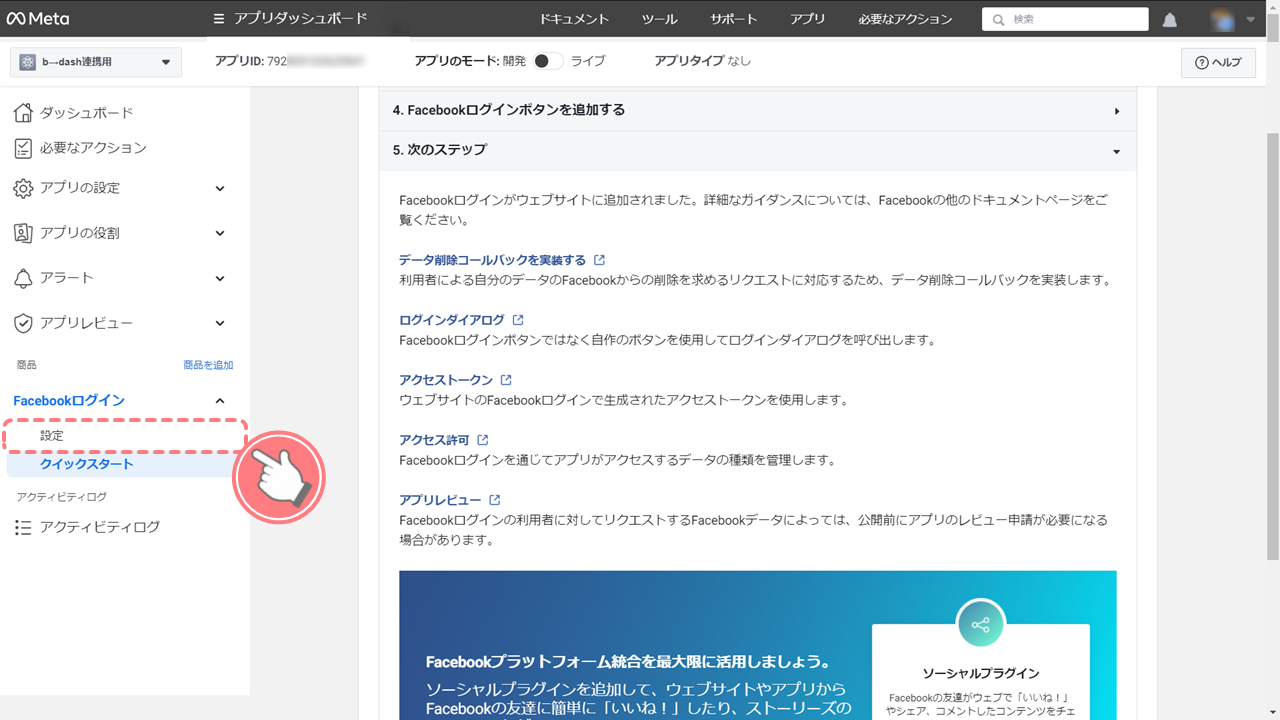Click the external-link icon next to アクセス許可
The image size is (1280, 720).
[483, 440]
